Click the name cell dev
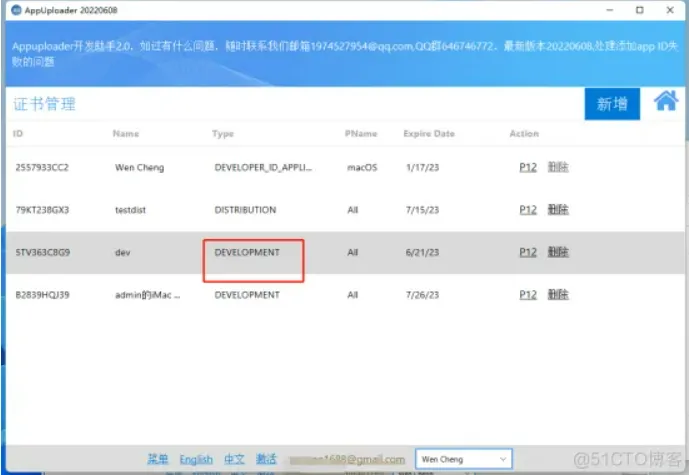The height and width of the screenshot is (475, 689). pos(123,253)
